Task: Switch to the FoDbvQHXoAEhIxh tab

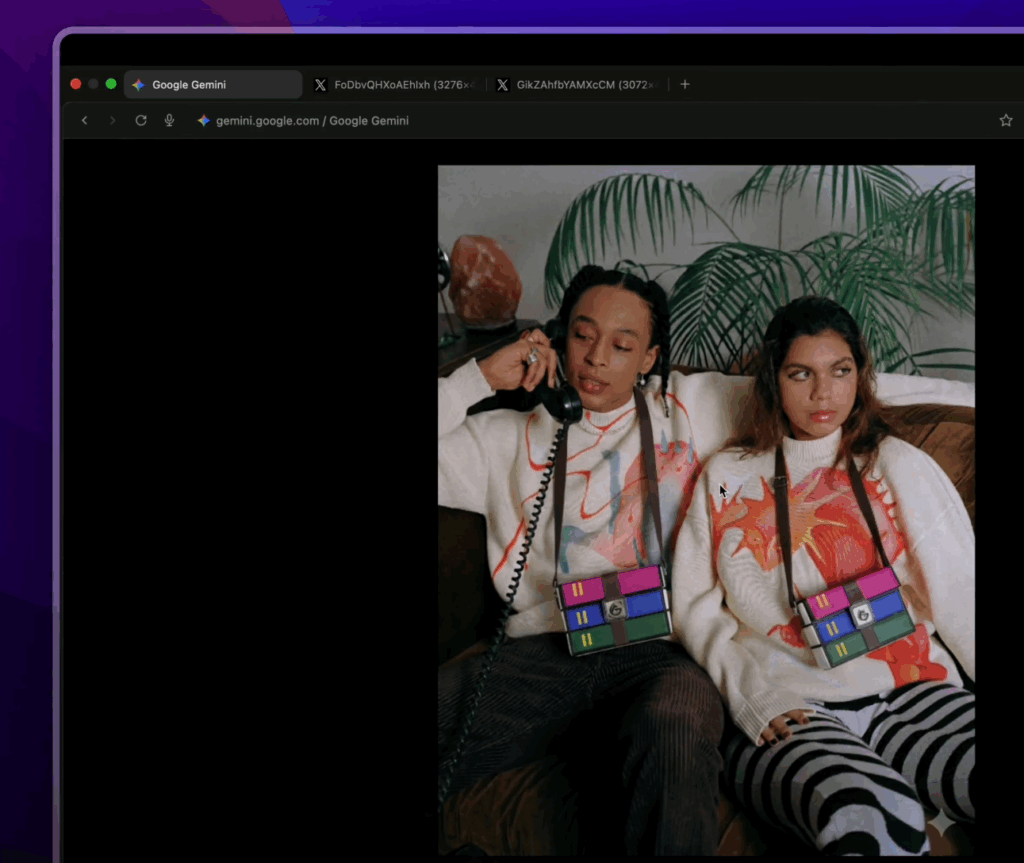Action: [x=395, y=85]
